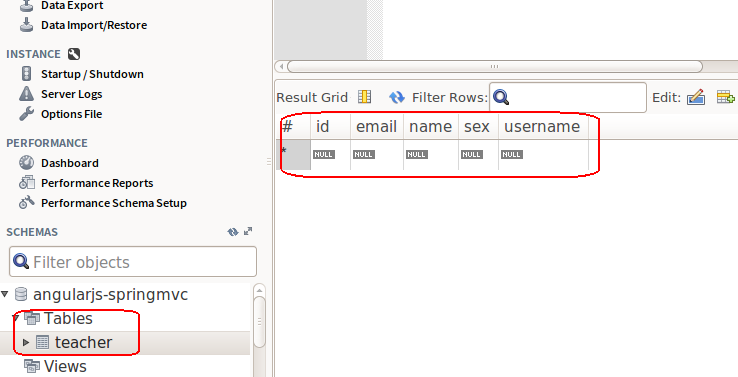Click the NULL cell under id

click(x=330, y=154)
